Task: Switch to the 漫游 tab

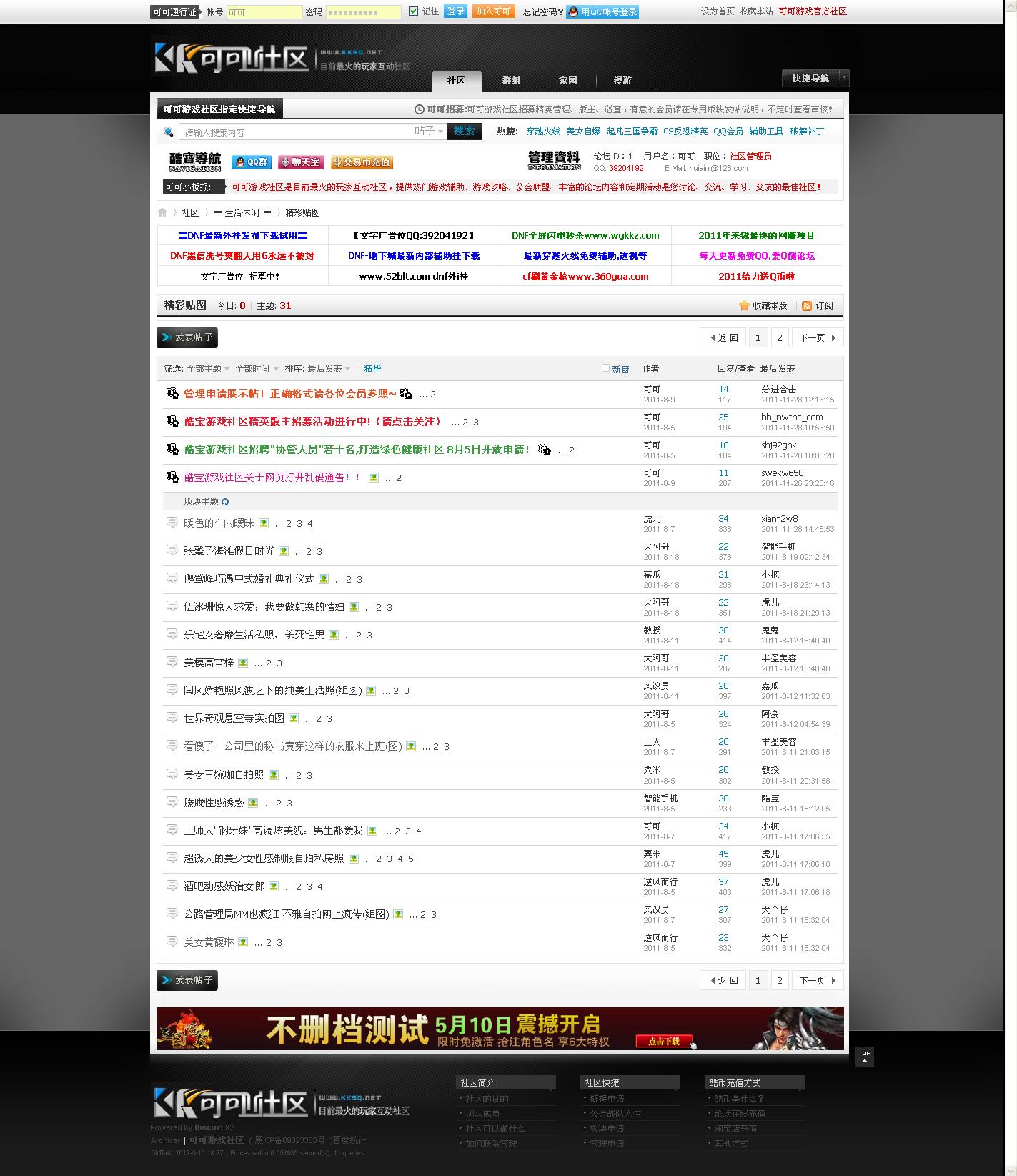Action: tap(622, 81)
